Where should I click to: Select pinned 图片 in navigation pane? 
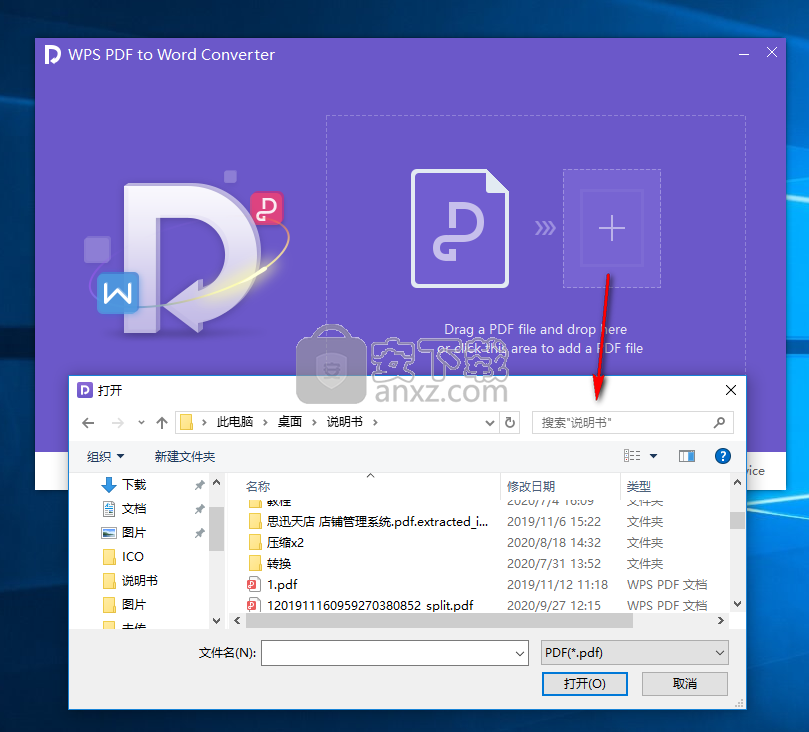point(134,533)
